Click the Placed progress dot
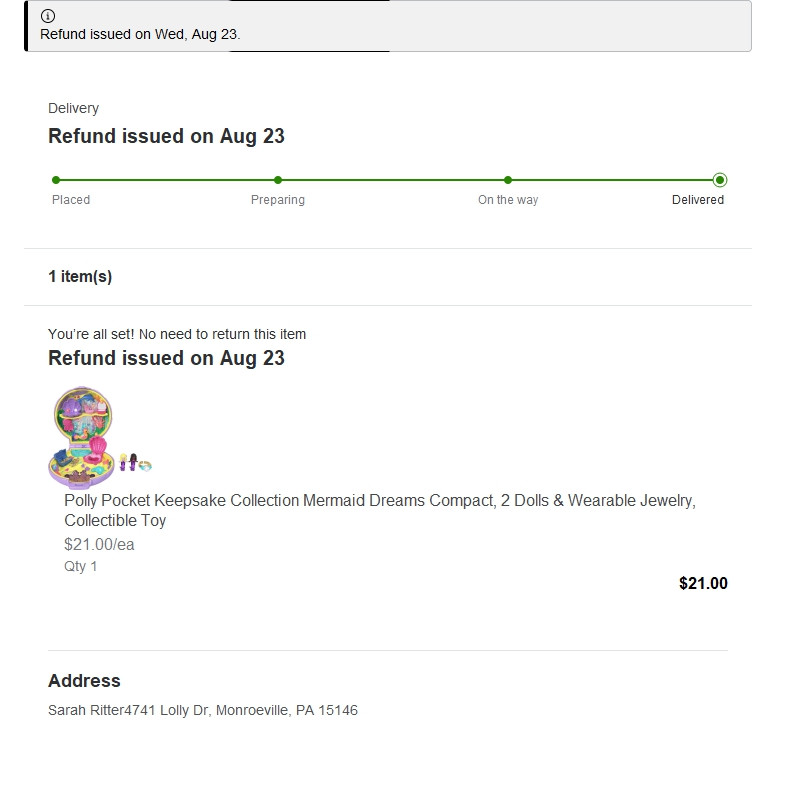800x786 pixels. point(56,180)
